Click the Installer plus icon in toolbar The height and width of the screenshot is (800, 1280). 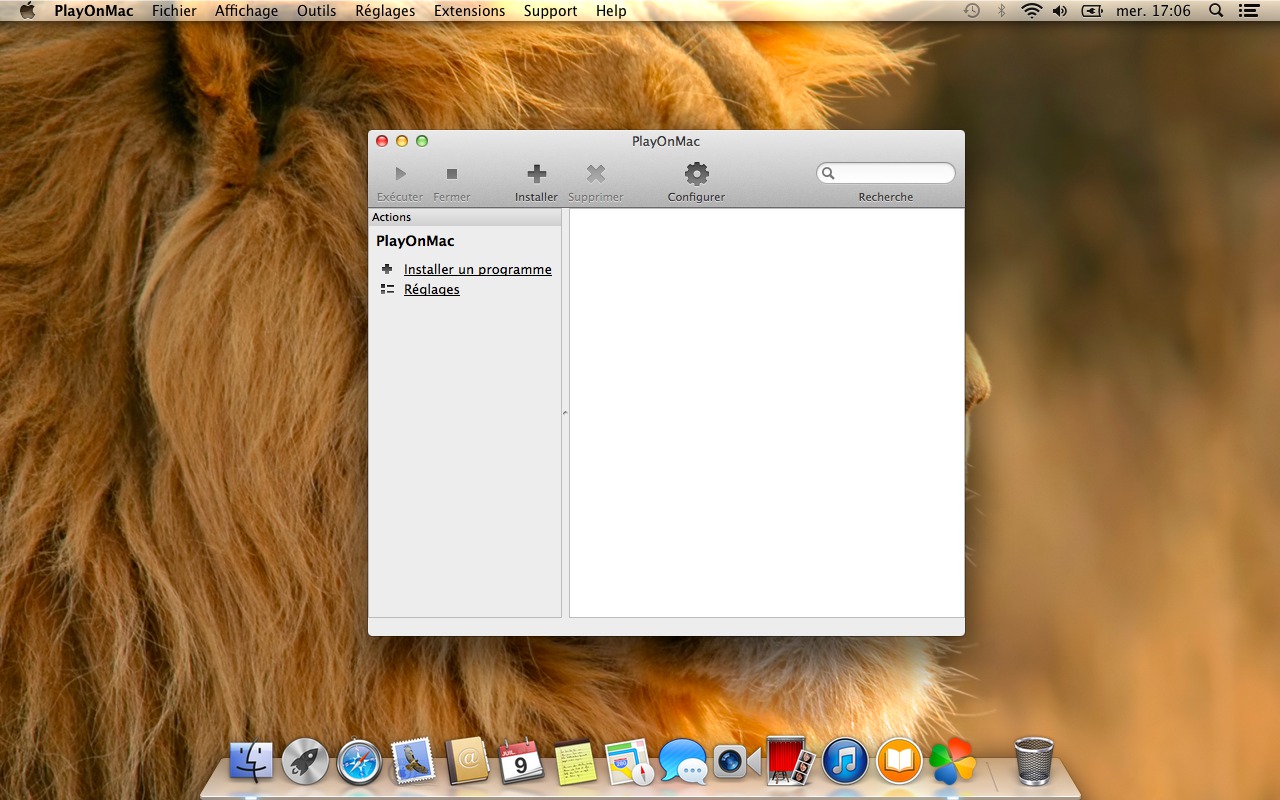point(536,174)
